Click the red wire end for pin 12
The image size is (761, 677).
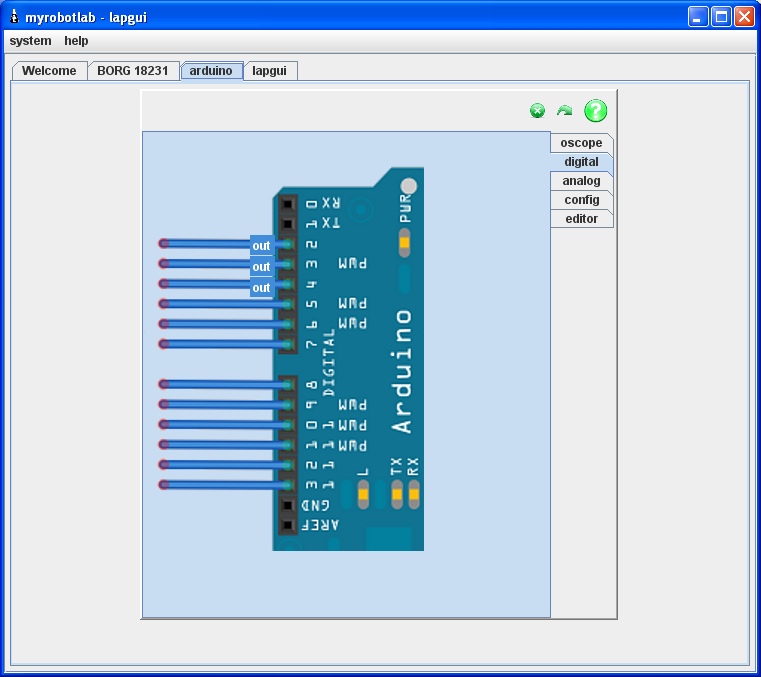pyautogui.click(x=164, y=465)
